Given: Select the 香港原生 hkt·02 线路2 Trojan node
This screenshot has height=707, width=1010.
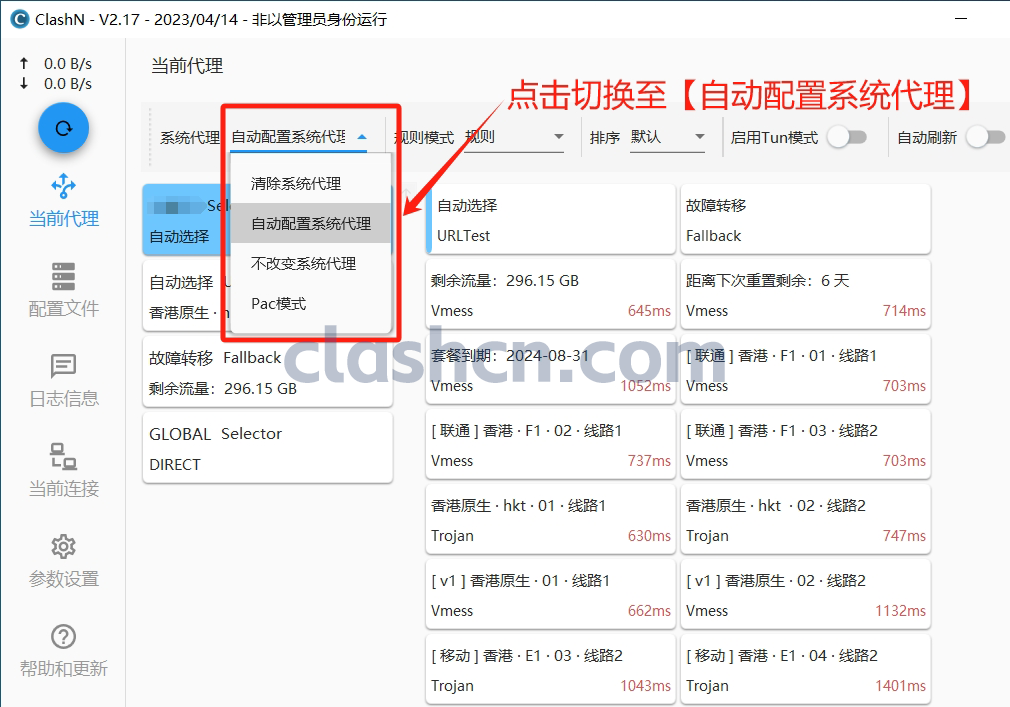Looking at the screenshot, I should 805,520.
